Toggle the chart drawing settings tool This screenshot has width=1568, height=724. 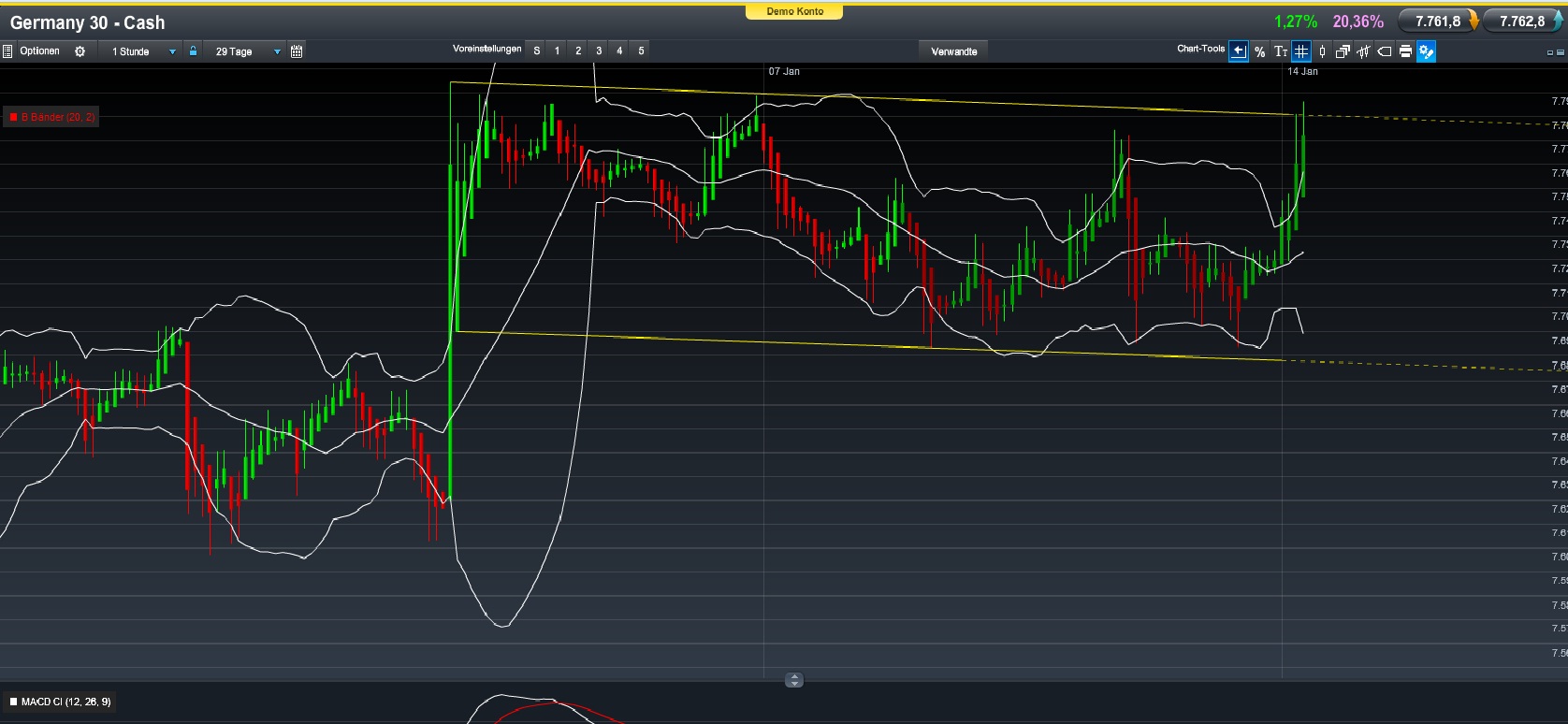1426,51
